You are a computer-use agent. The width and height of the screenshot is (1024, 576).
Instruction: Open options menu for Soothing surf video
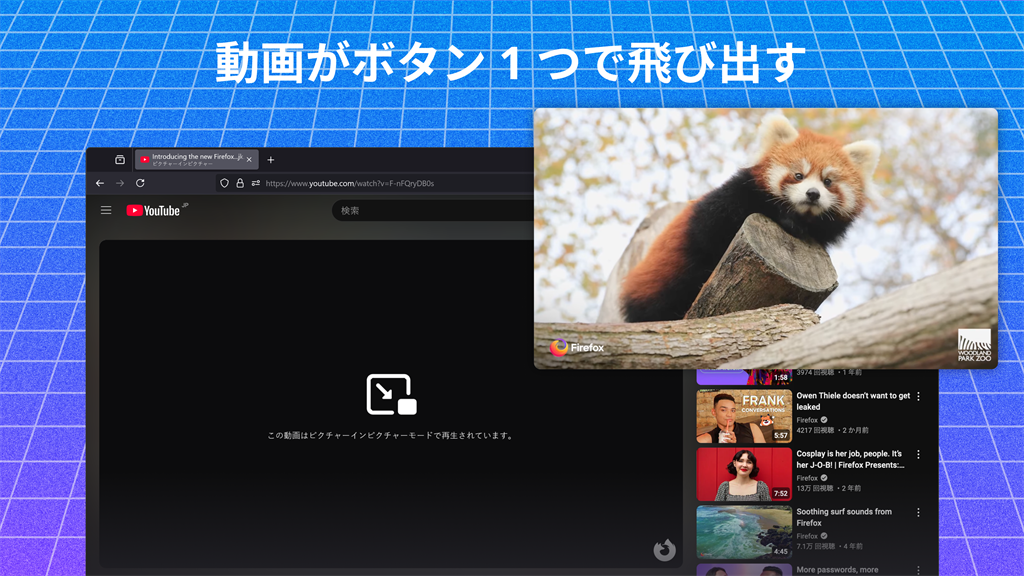tap(918, 513)
